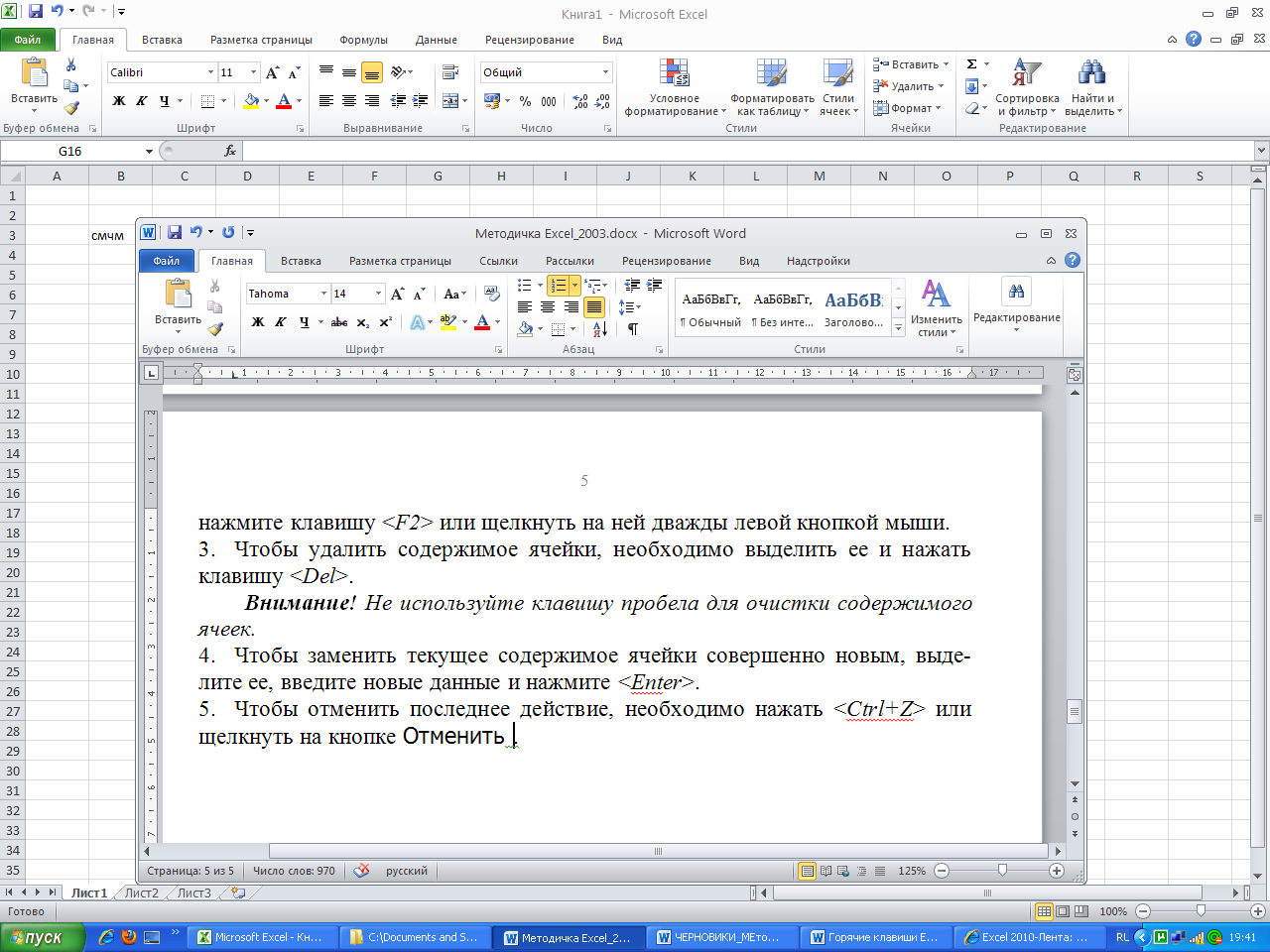Image resolution: width=1270 pixels, height=952 pixels.
Task: Click Format as Table in Excel
Action: [x=772, y=89]
